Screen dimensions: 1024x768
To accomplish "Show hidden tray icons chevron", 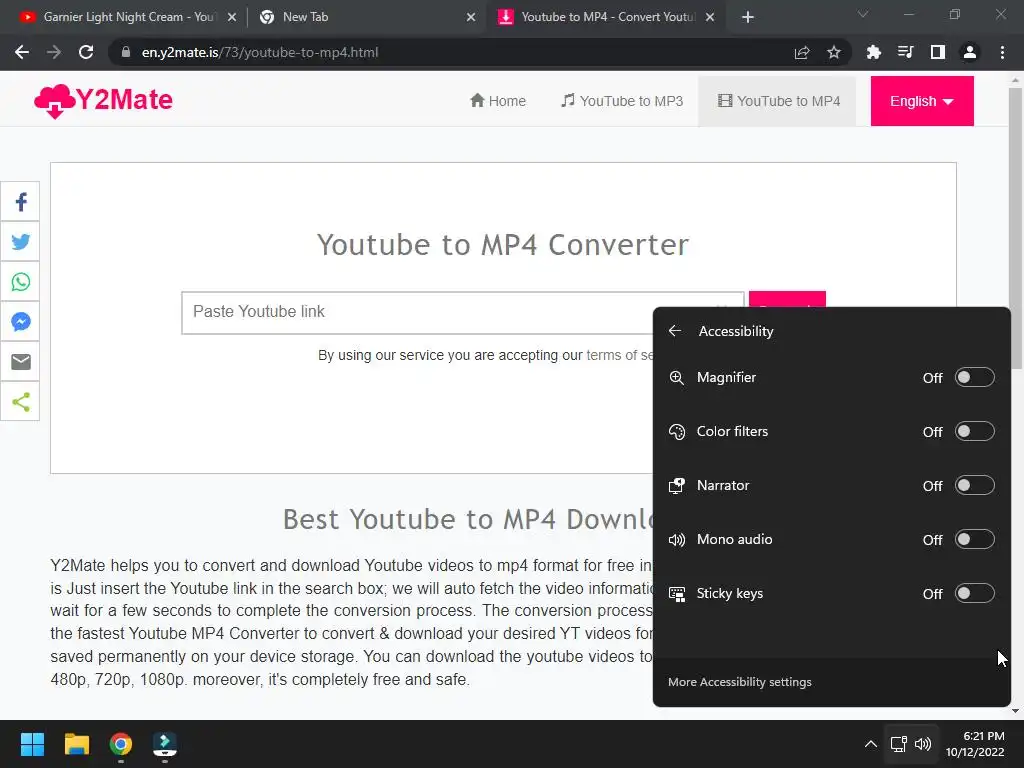I will tap(871, 744).
